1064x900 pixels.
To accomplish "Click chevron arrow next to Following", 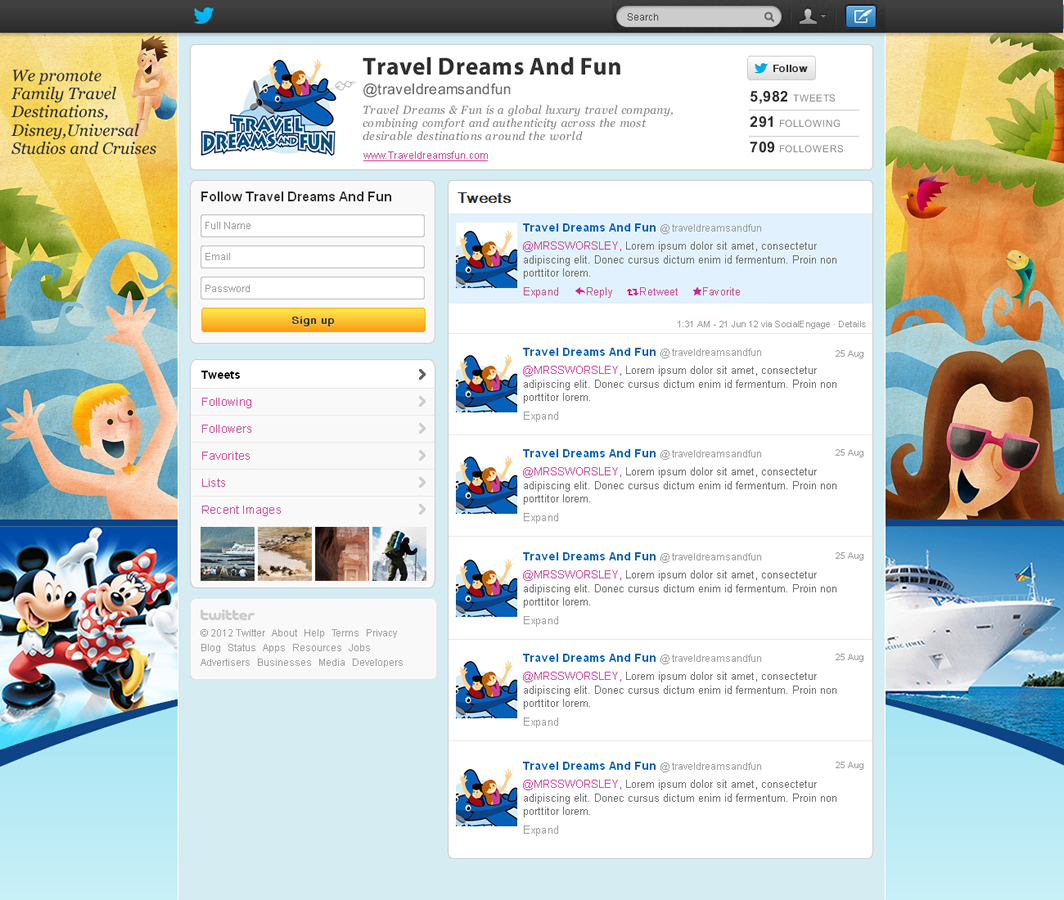I will pyautogui.click(x=421, y=402).
